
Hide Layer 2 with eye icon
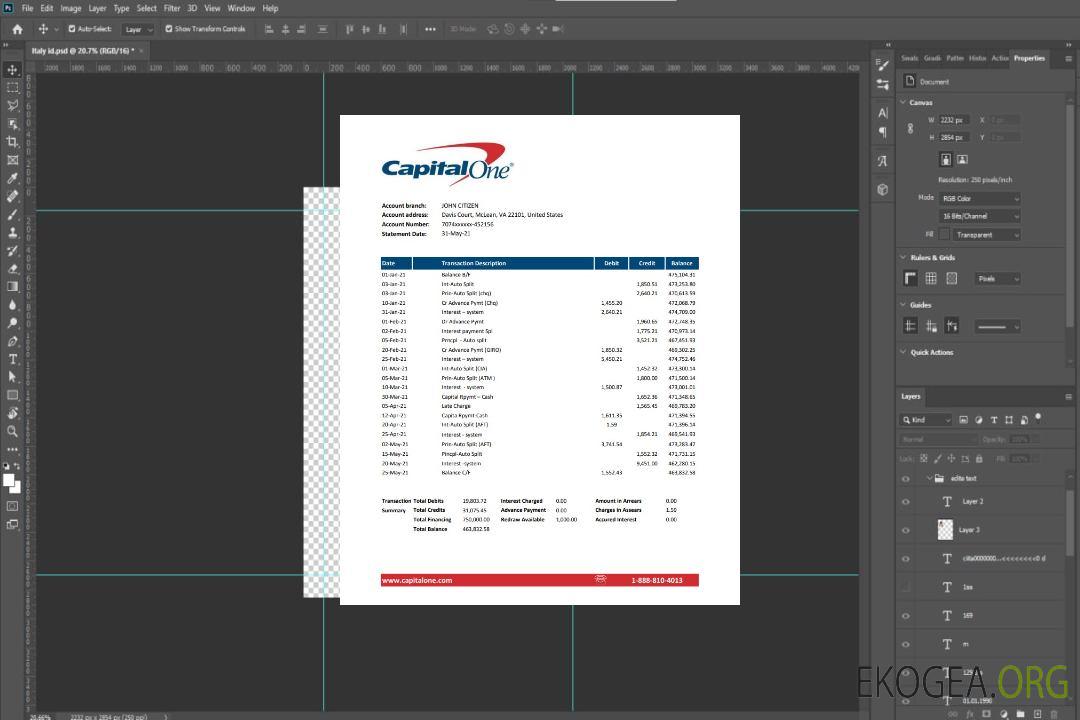[x=906, y=502]
